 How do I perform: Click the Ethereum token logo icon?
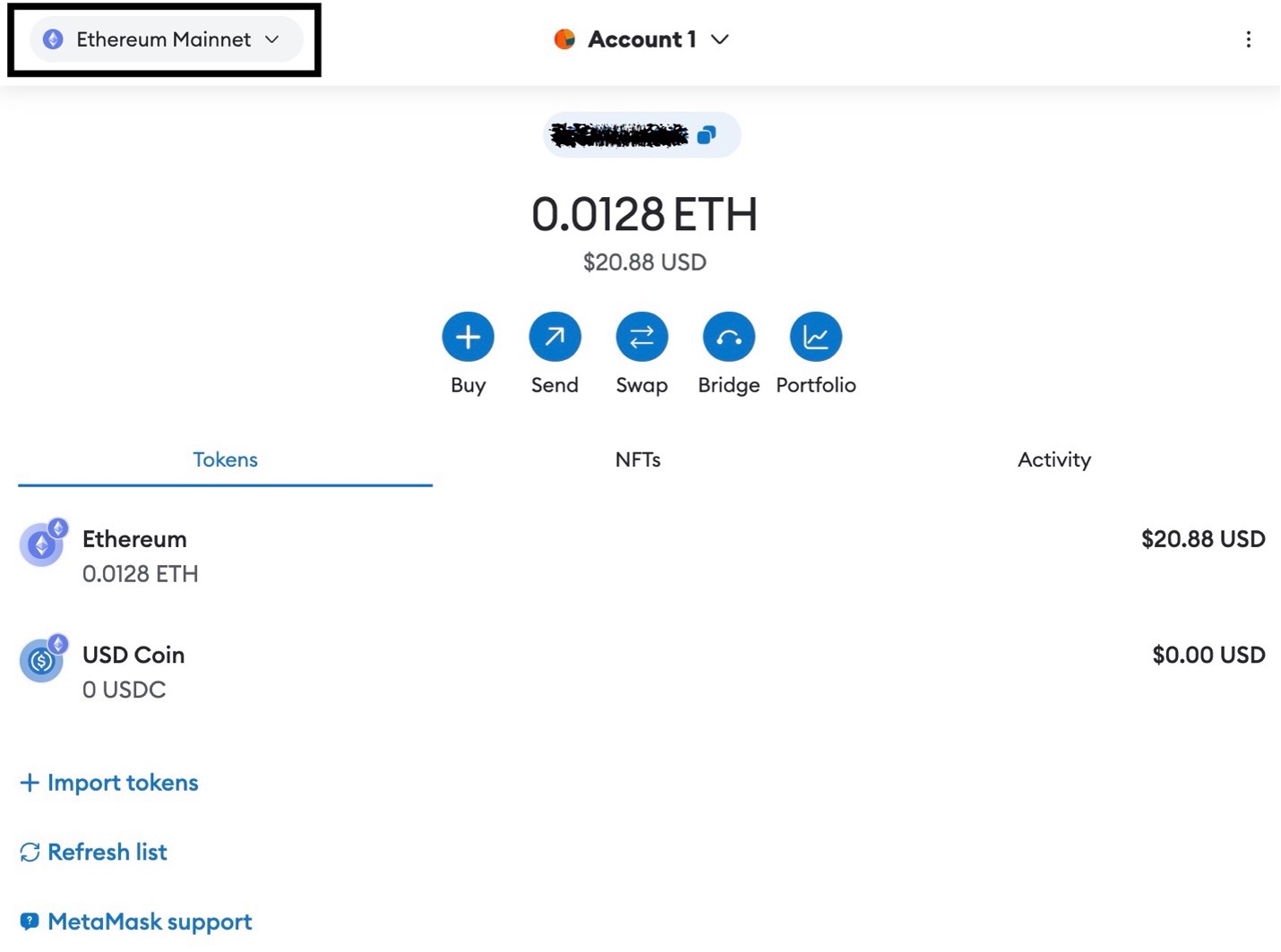pos(42,544)
